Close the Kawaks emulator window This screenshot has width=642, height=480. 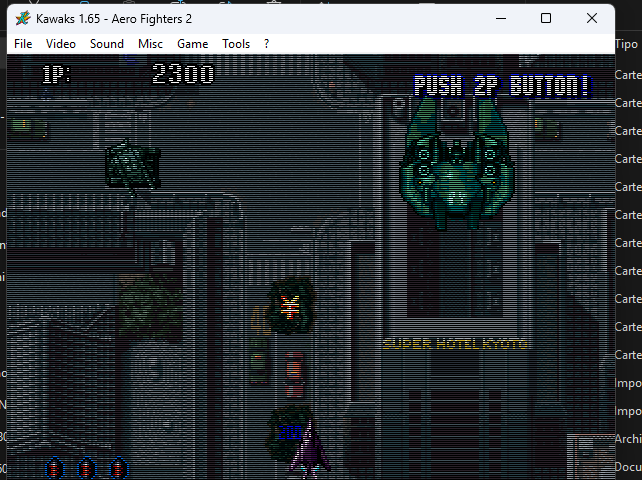(592, 18)
